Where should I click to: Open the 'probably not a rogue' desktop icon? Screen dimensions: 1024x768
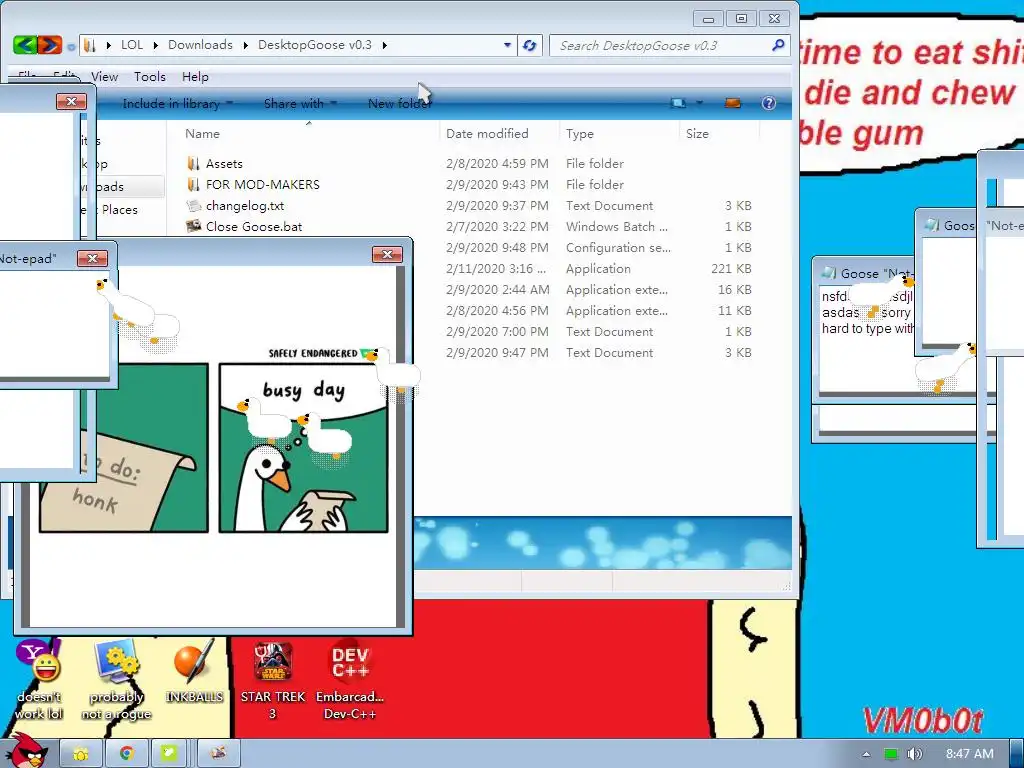pyautogui.click(x=116, y=679)
